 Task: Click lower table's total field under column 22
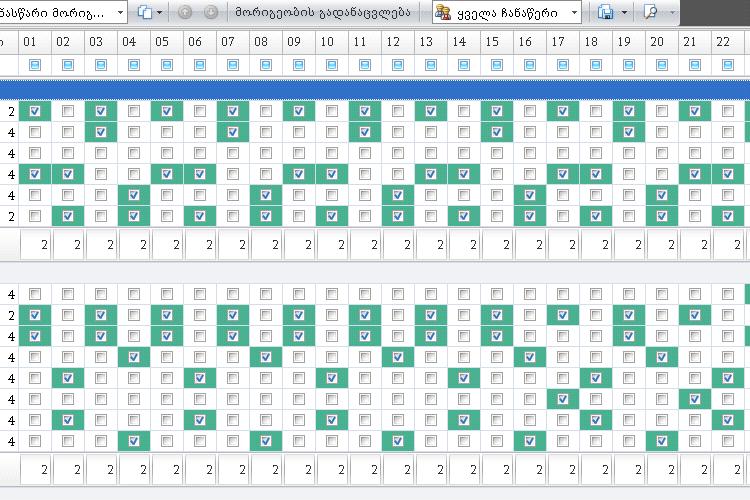(728, 470)
